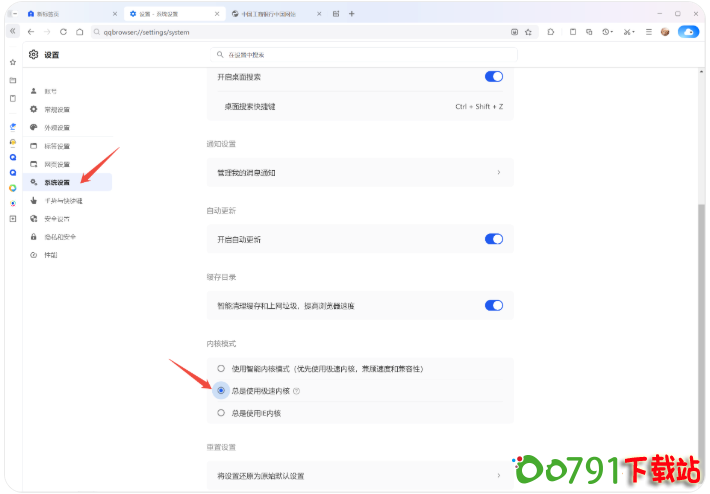Viewport: 710px width, 494px height.
Task: Toggle 开启自动更新 switch
Action: pyautogui.click(x=493, y=239)
